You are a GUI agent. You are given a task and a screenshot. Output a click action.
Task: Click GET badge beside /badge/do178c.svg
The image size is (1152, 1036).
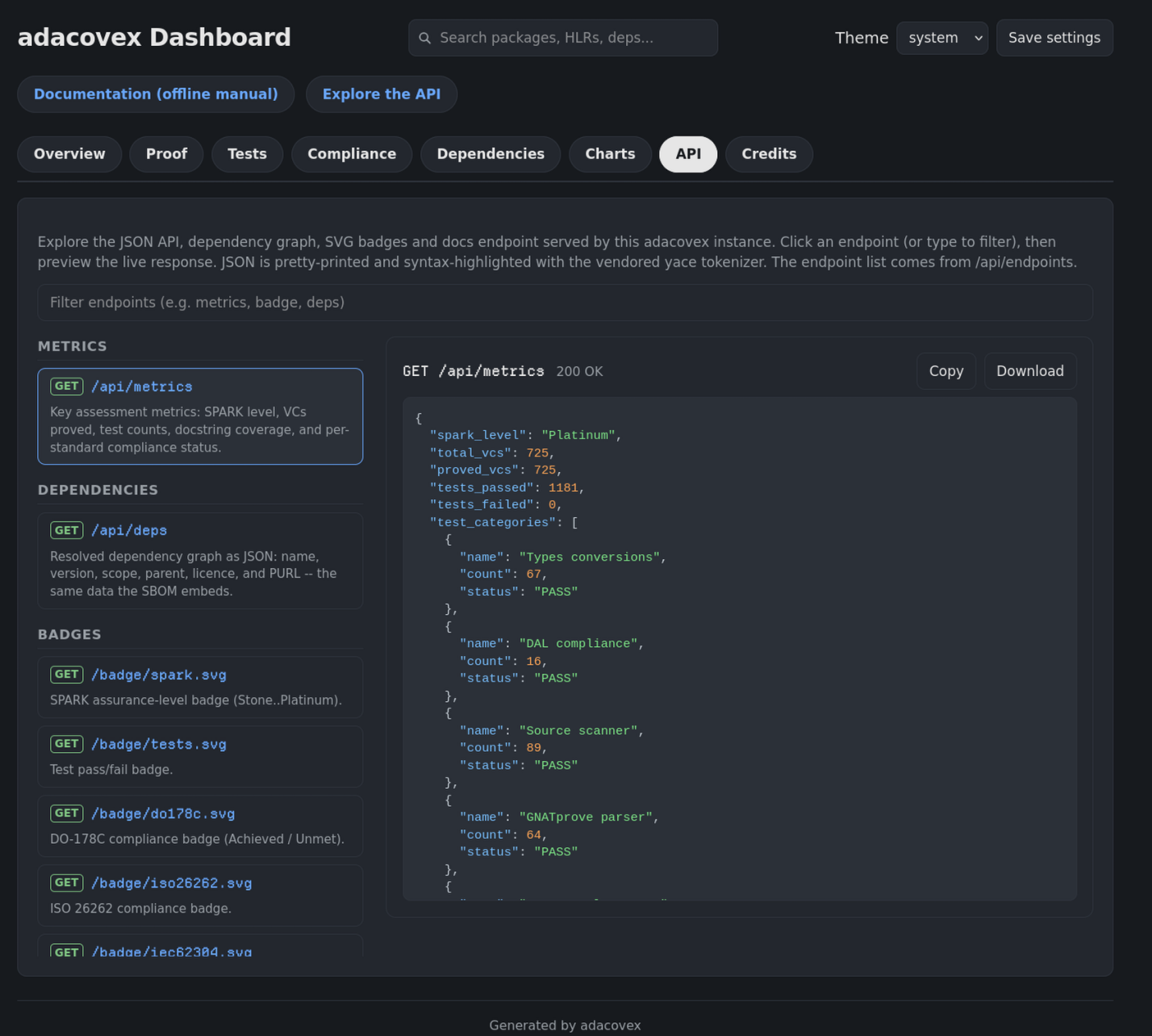point(67,813)
